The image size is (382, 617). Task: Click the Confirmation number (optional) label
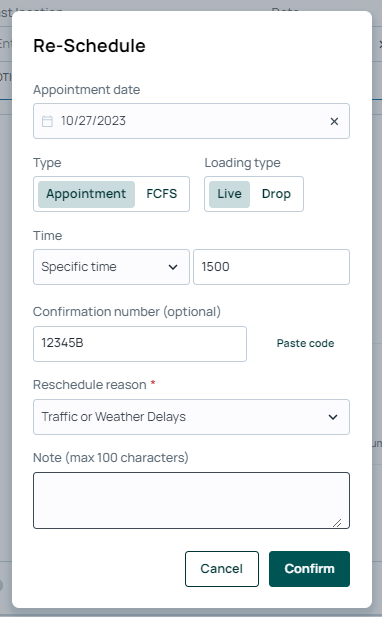pos(127,312)
